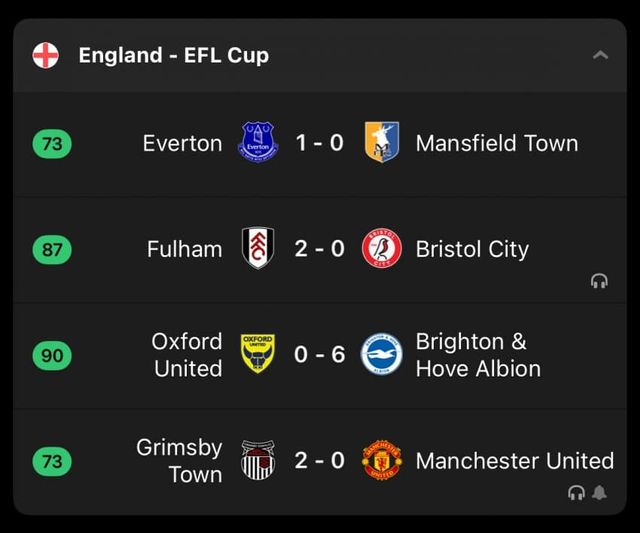Click the England flag icon

coord(45,56)
